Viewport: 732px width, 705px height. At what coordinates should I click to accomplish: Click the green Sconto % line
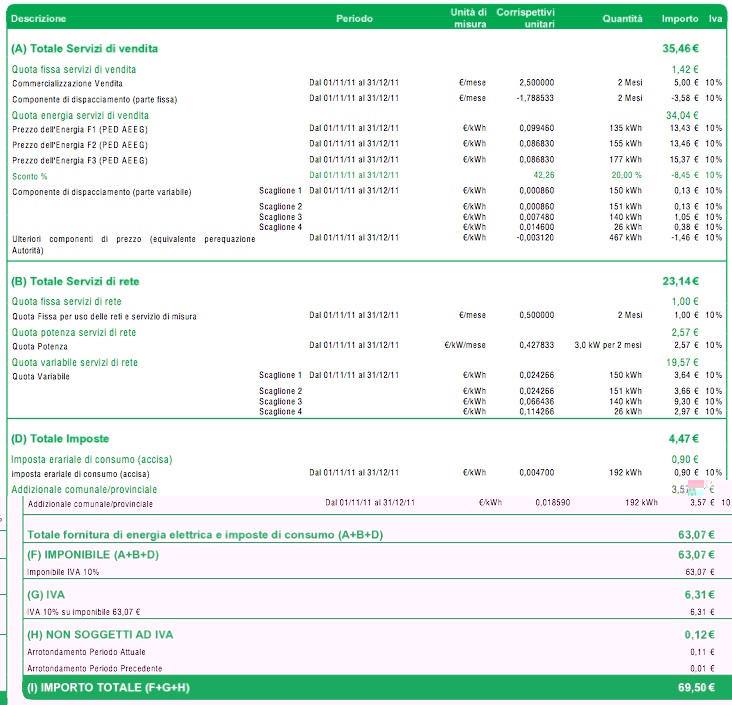(x=366, y=176)
